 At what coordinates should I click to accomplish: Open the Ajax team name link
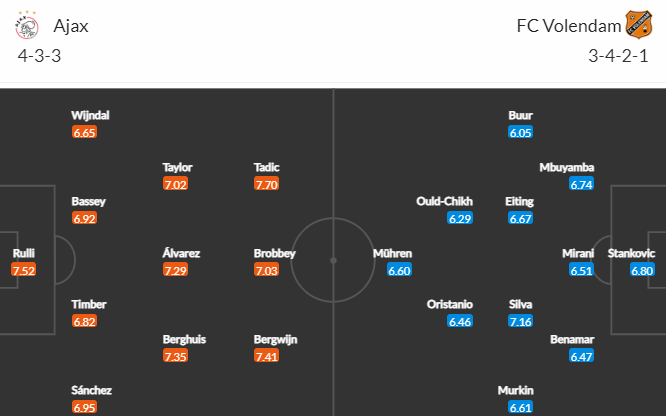(71, 26)
